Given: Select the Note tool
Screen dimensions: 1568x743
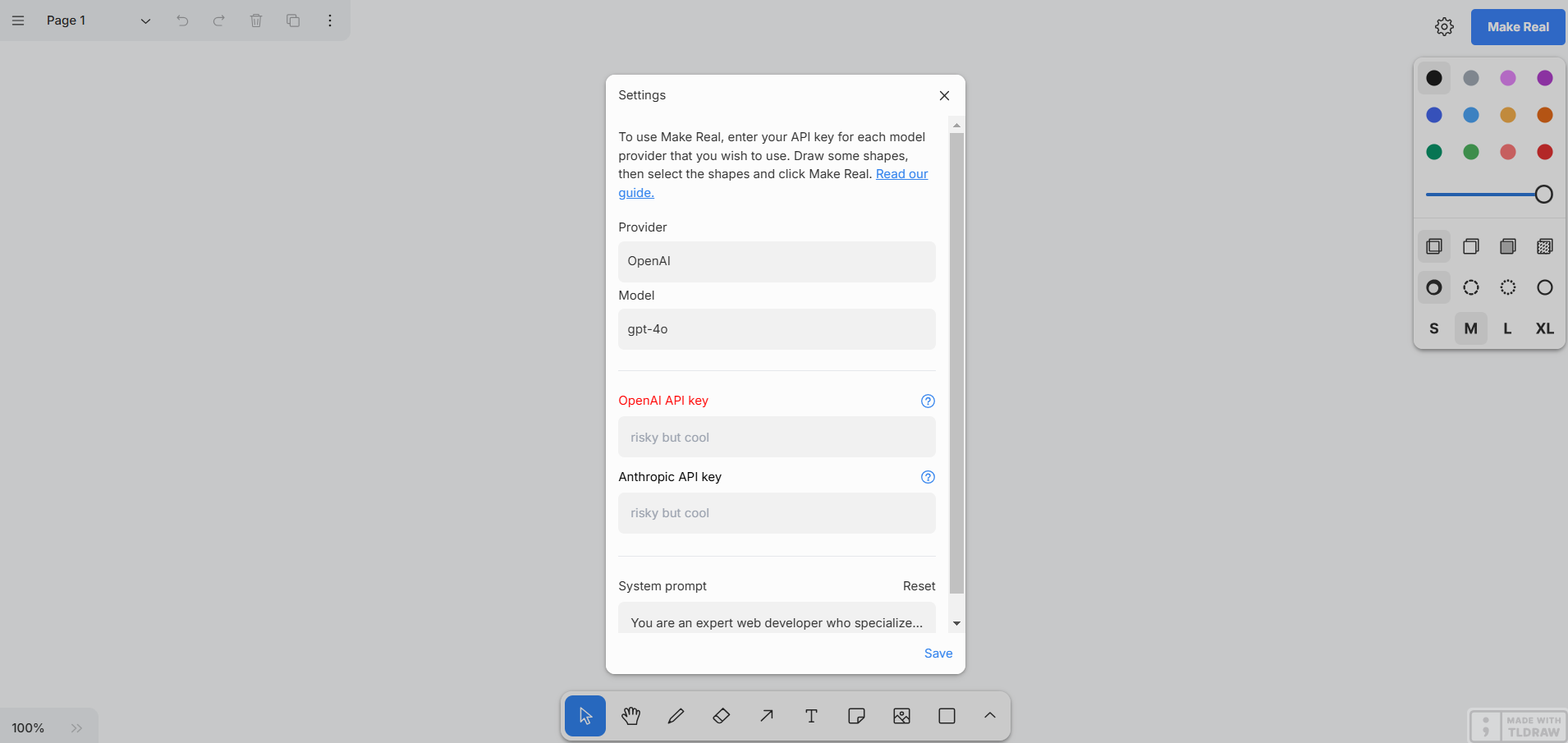Looking at the screenshot, I should click(855, 716).
